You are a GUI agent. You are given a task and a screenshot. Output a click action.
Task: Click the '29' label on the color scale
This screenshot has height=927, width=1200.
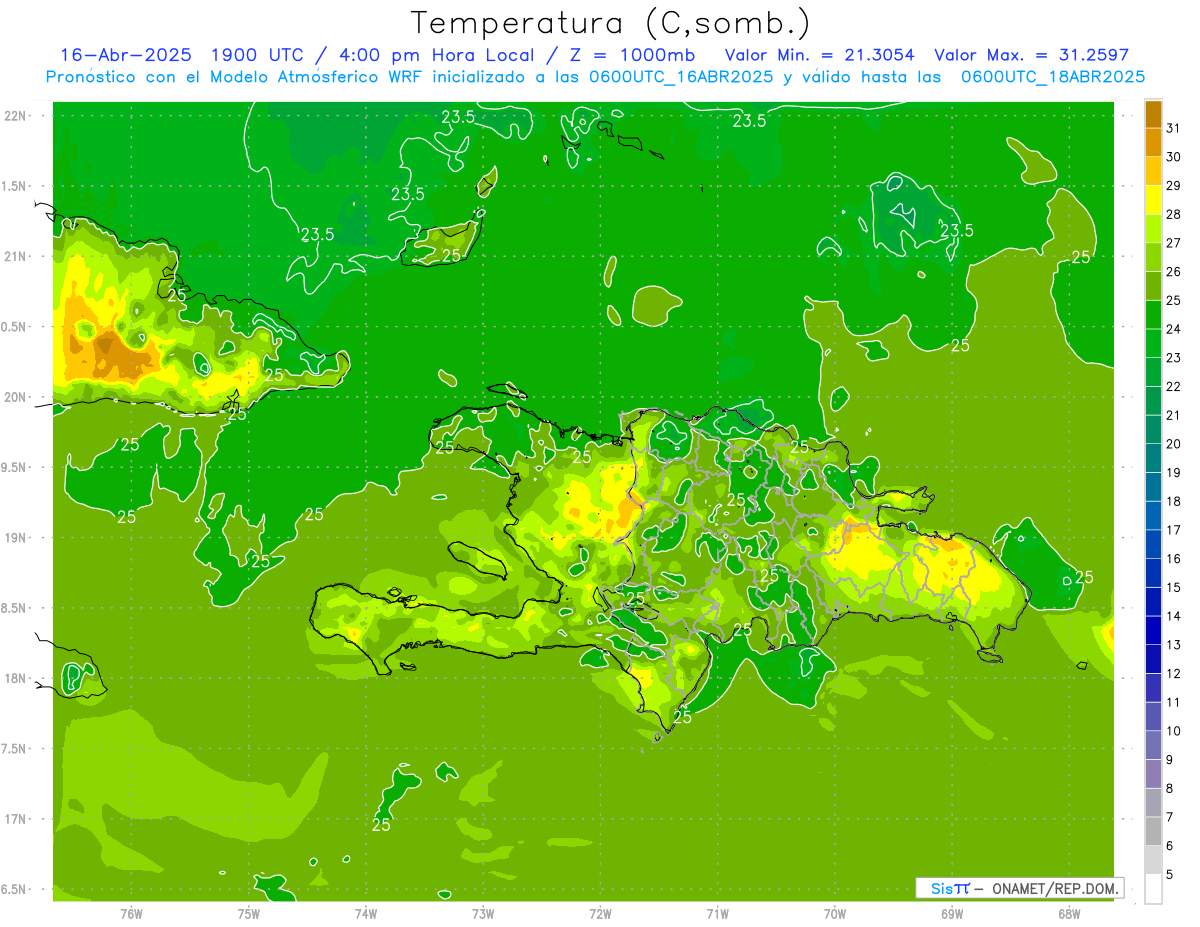pyautogui.click(x=1174, y=186)
